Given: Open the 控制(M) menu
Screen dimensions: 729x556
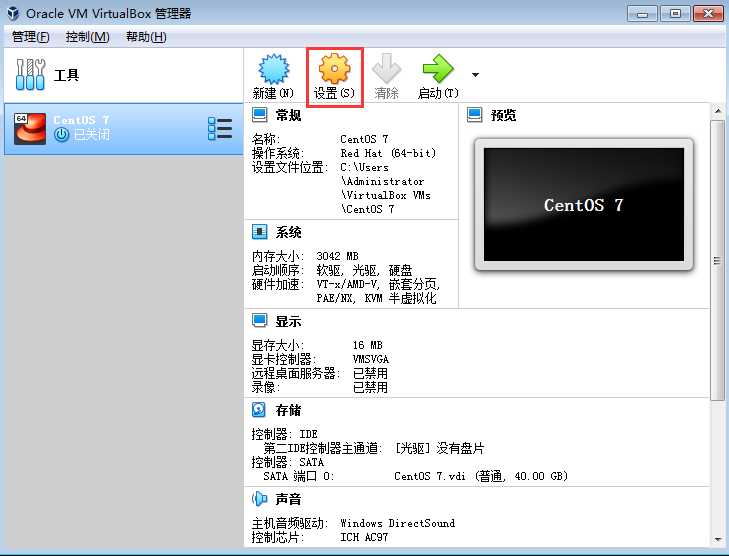Looking at the screenshot, I should pyautogui.click(x=87, y=37).
